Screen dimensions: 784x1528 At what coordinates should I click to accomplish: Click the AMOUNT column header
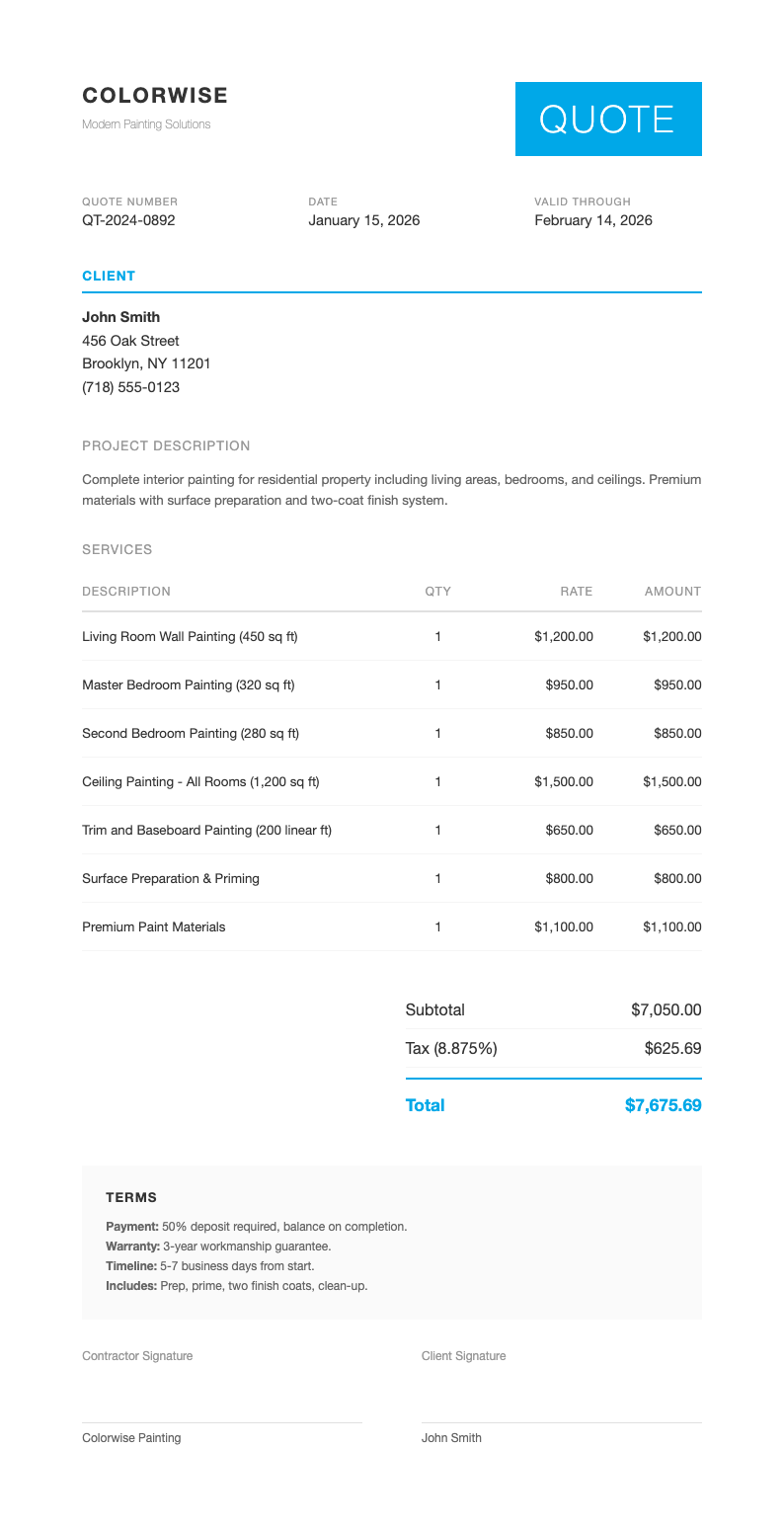tap(672, 592)
